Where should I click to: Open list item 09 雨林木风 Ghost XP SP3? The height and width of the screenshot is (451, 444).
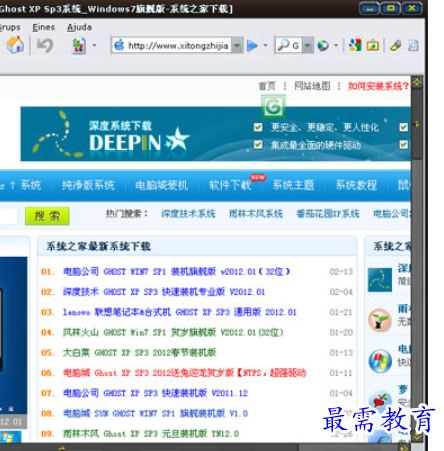point(151,434)
